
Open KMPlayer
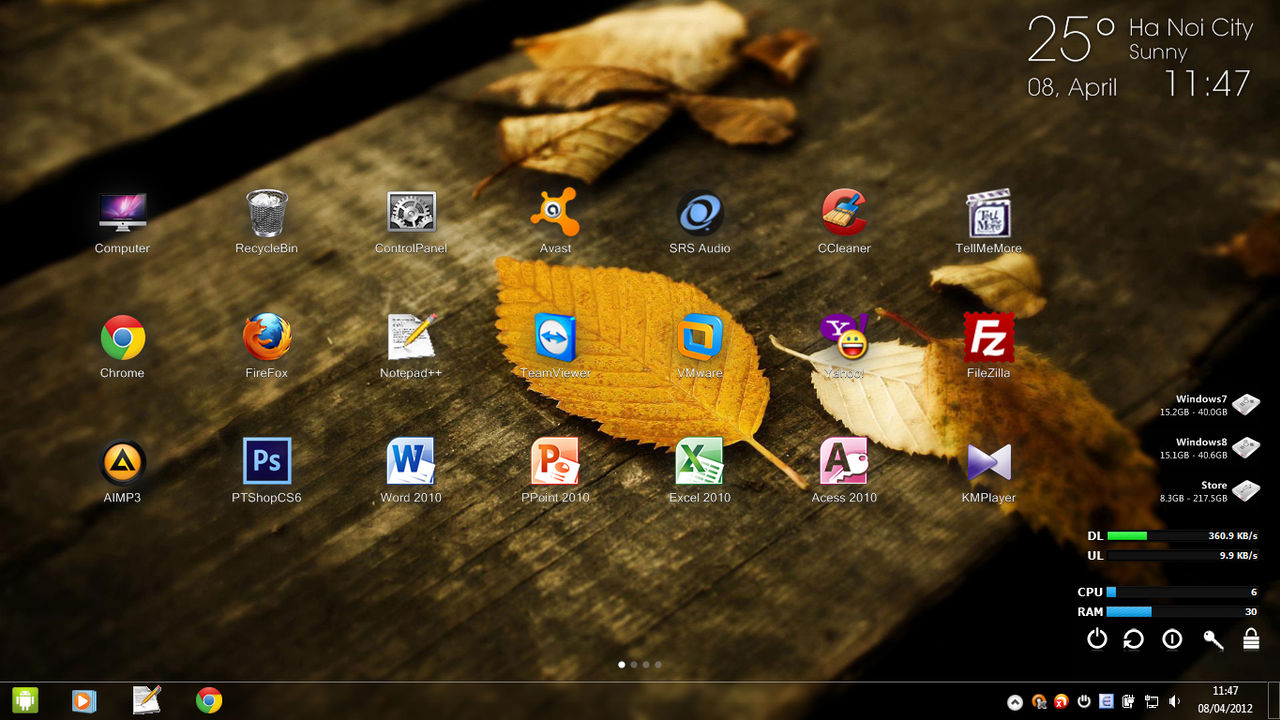click(x=988, y=463)
